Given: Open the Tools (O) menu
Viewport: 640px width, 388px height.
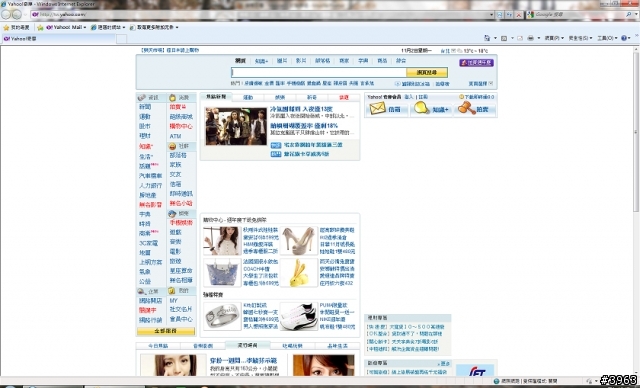Looking at the screenshot, I should click(x=607, y=38).
